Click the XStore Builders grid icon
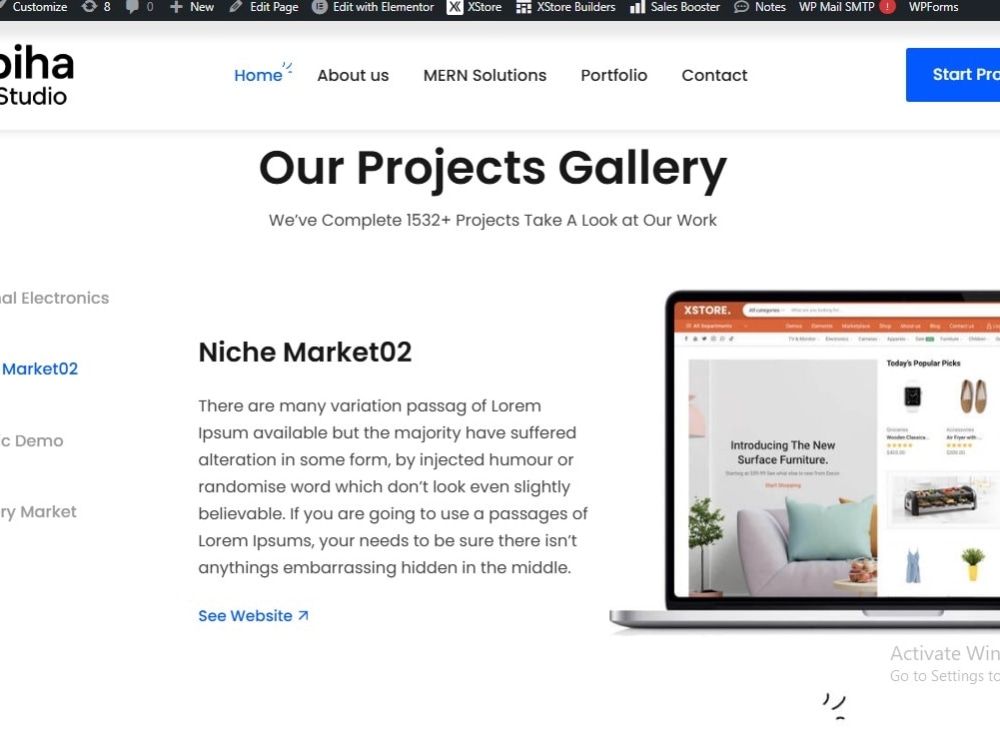1000x750 pixels. point(524,7)
